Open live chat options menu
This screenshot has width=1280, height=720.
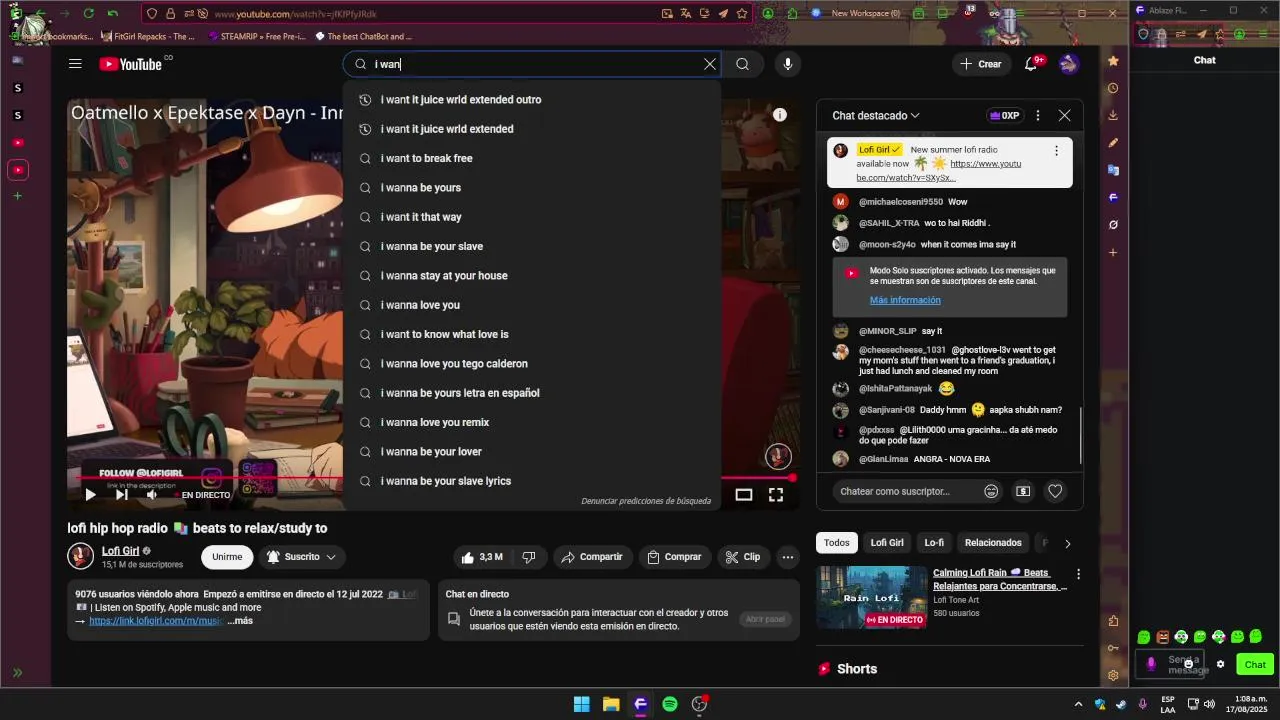[x=1038, y=116]
